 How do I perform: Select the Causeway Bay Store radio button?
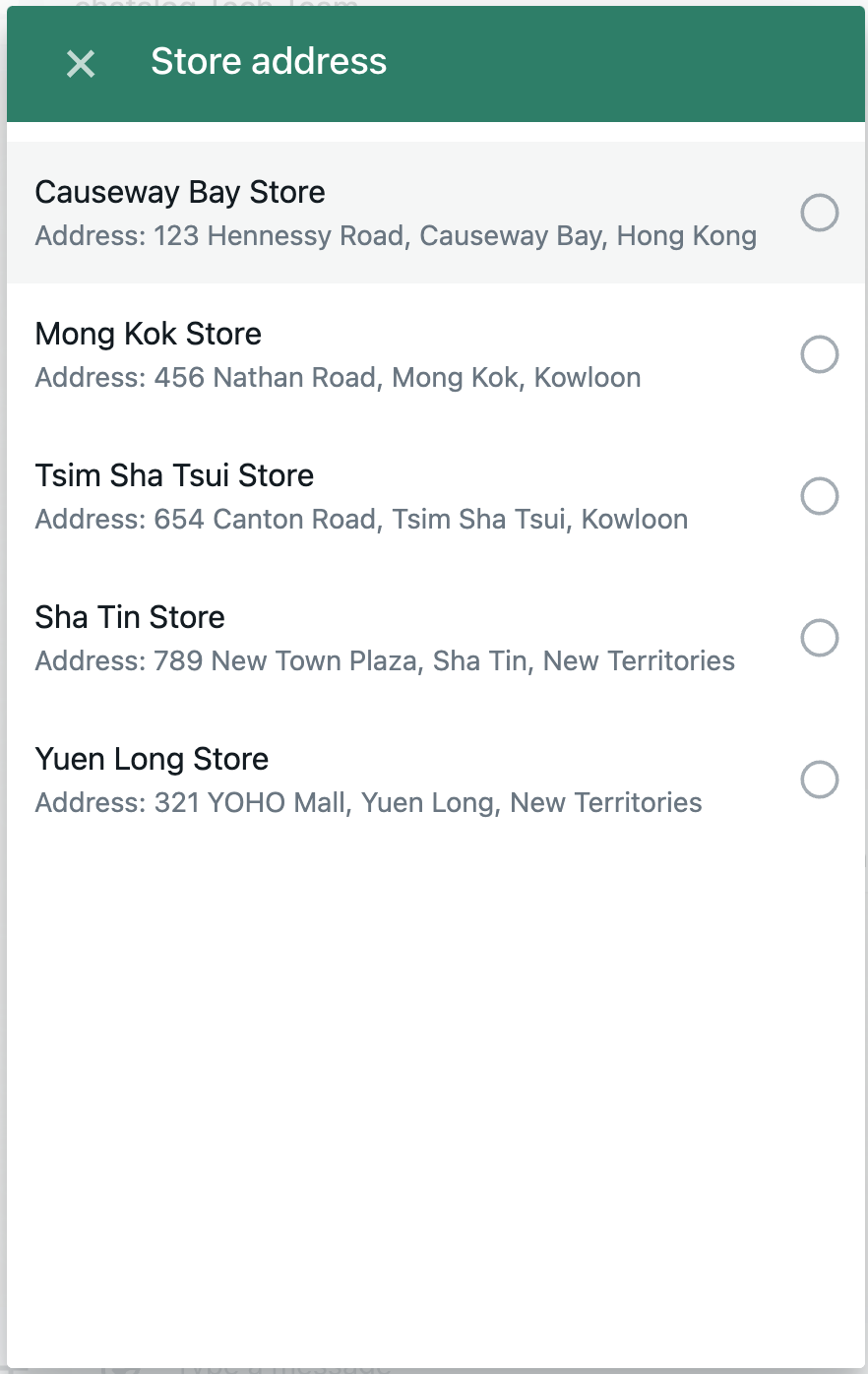[x=819, y=213]
